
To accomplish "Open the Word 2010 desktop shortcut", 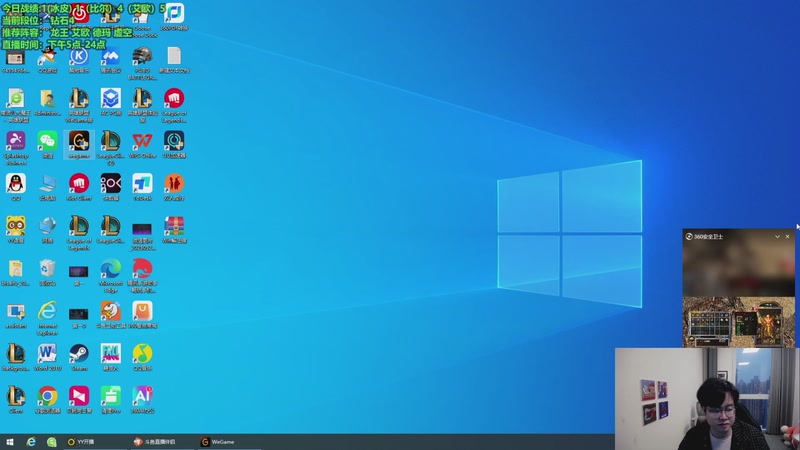I will click(47, 353).
